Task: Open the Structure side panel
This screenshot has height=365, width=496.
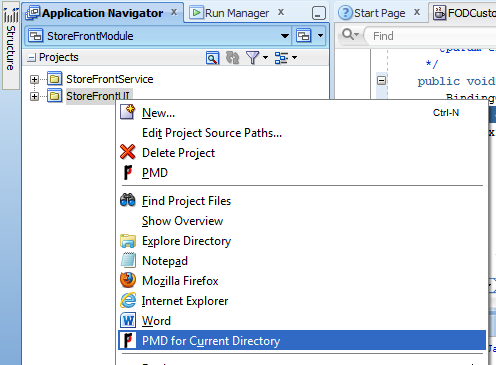Action: (x=11, y=47)
